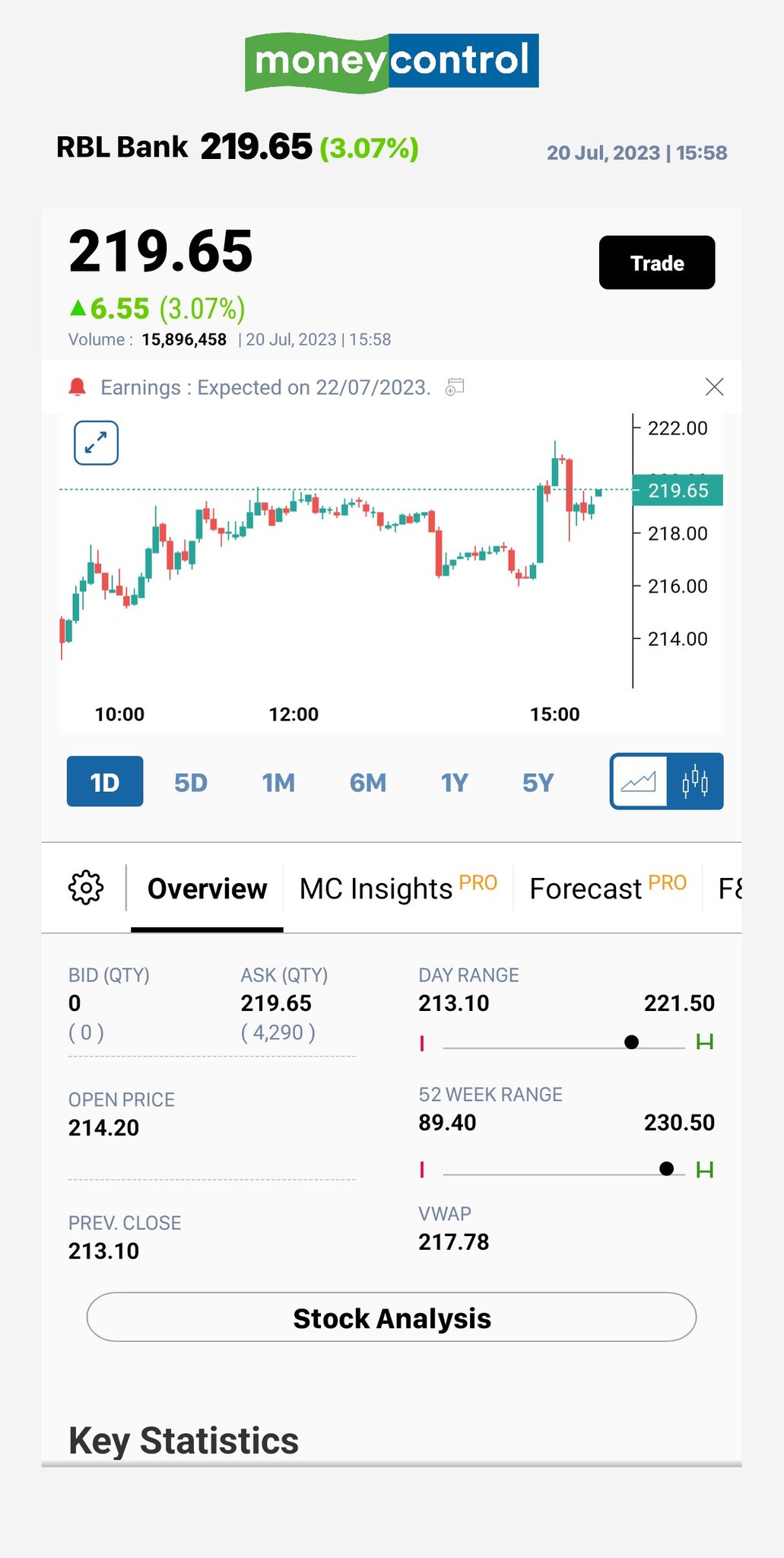
Task: Dismiss the earnings notification banner
Action: point(714,387)
